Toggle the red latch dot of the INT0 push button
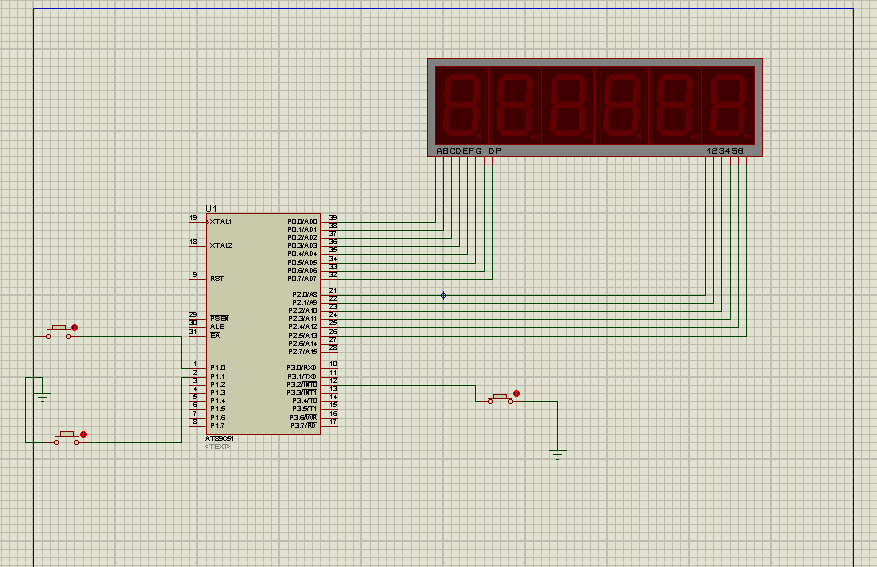 516,394
